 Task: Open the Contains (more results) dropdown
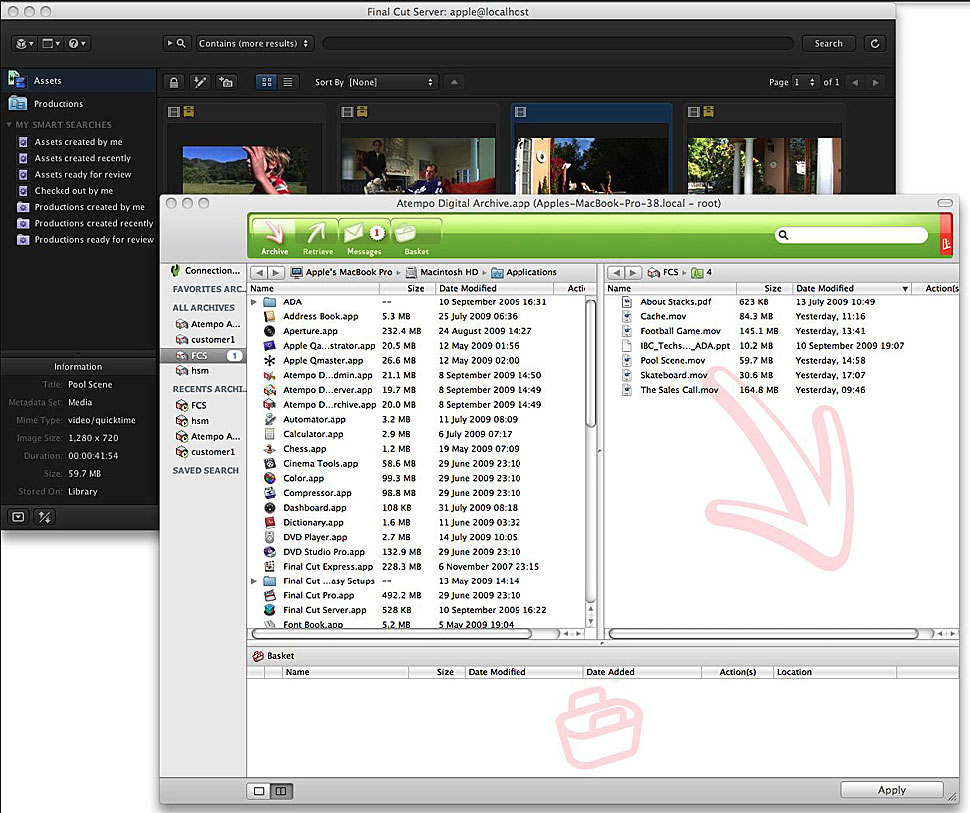point(254,43)
